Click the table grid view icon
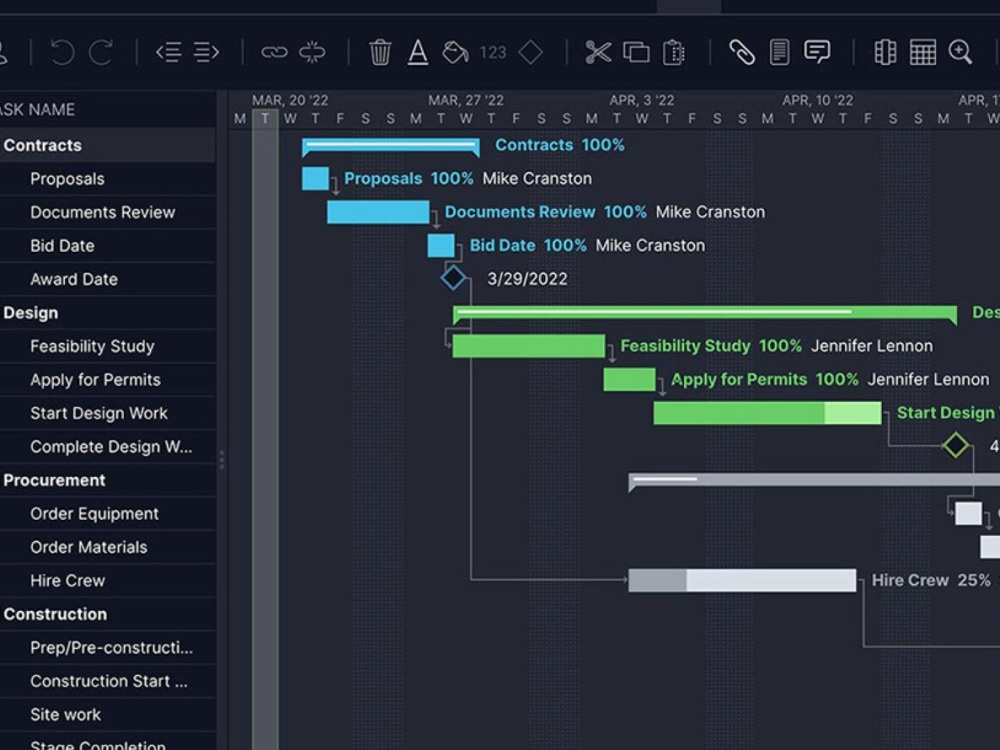The height and width of the screenshot is (750, 1000). (x=923, y=52)
